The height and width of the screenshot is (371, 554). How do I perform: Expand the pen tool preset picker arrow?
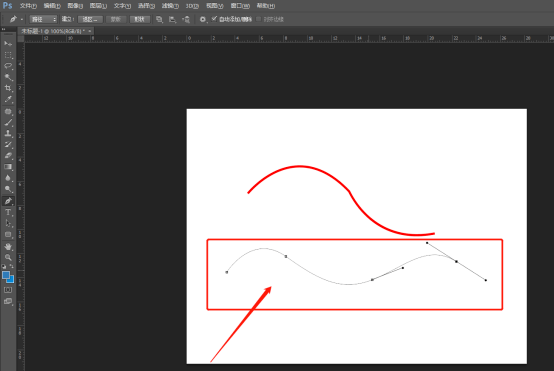click(x=22, y=19)
